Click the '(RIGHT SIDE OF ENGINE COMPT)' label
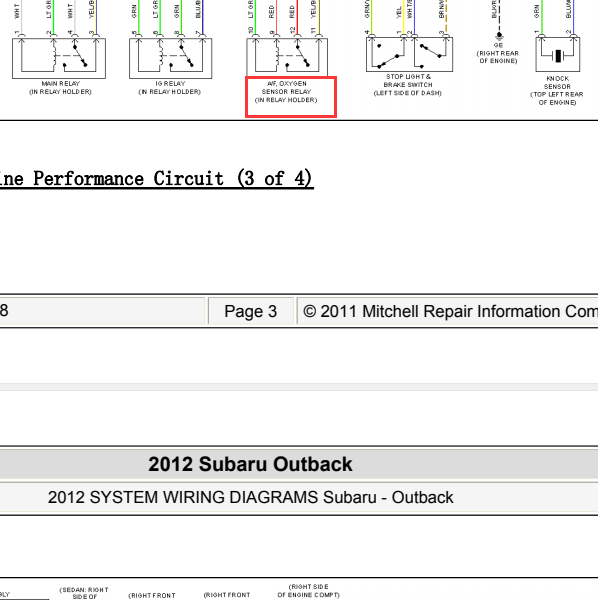598x600 pixels. click(x=308, y=591)
